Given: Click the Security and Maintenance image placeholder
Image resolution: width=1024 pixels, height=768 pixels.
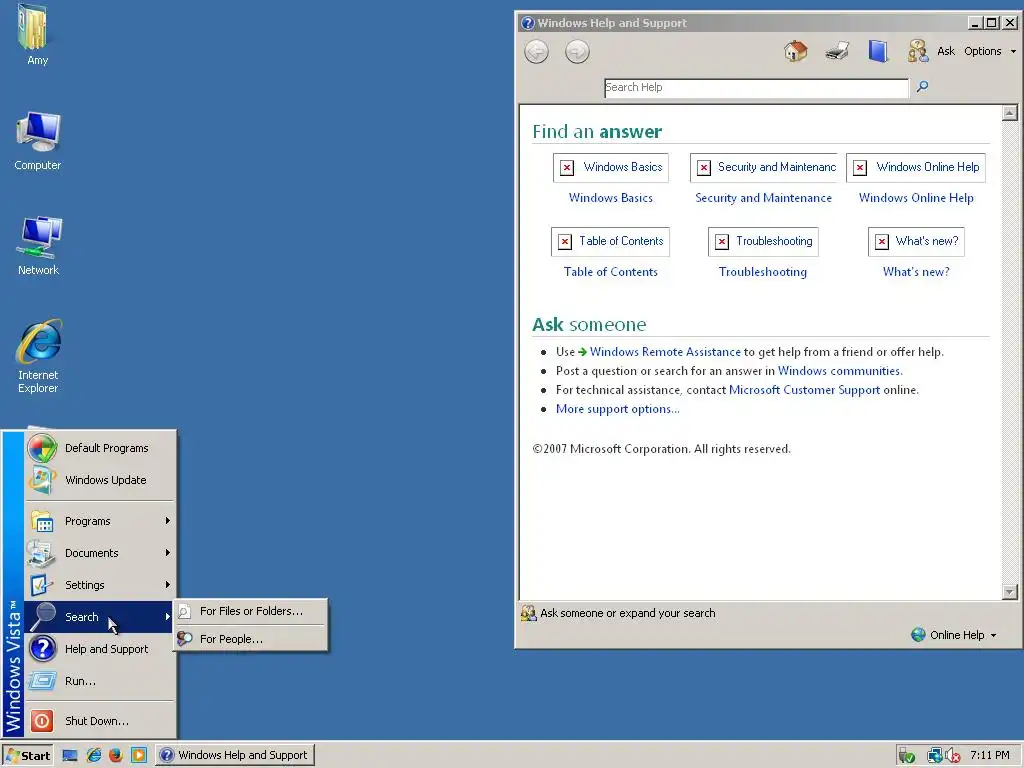Looking at the screenshot, I should click(x=763, y=167).
